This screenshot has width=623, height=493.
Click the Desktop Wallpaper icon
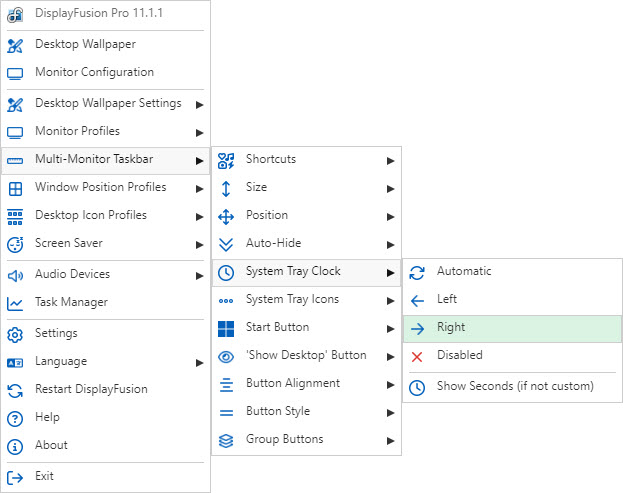point(15,44)
